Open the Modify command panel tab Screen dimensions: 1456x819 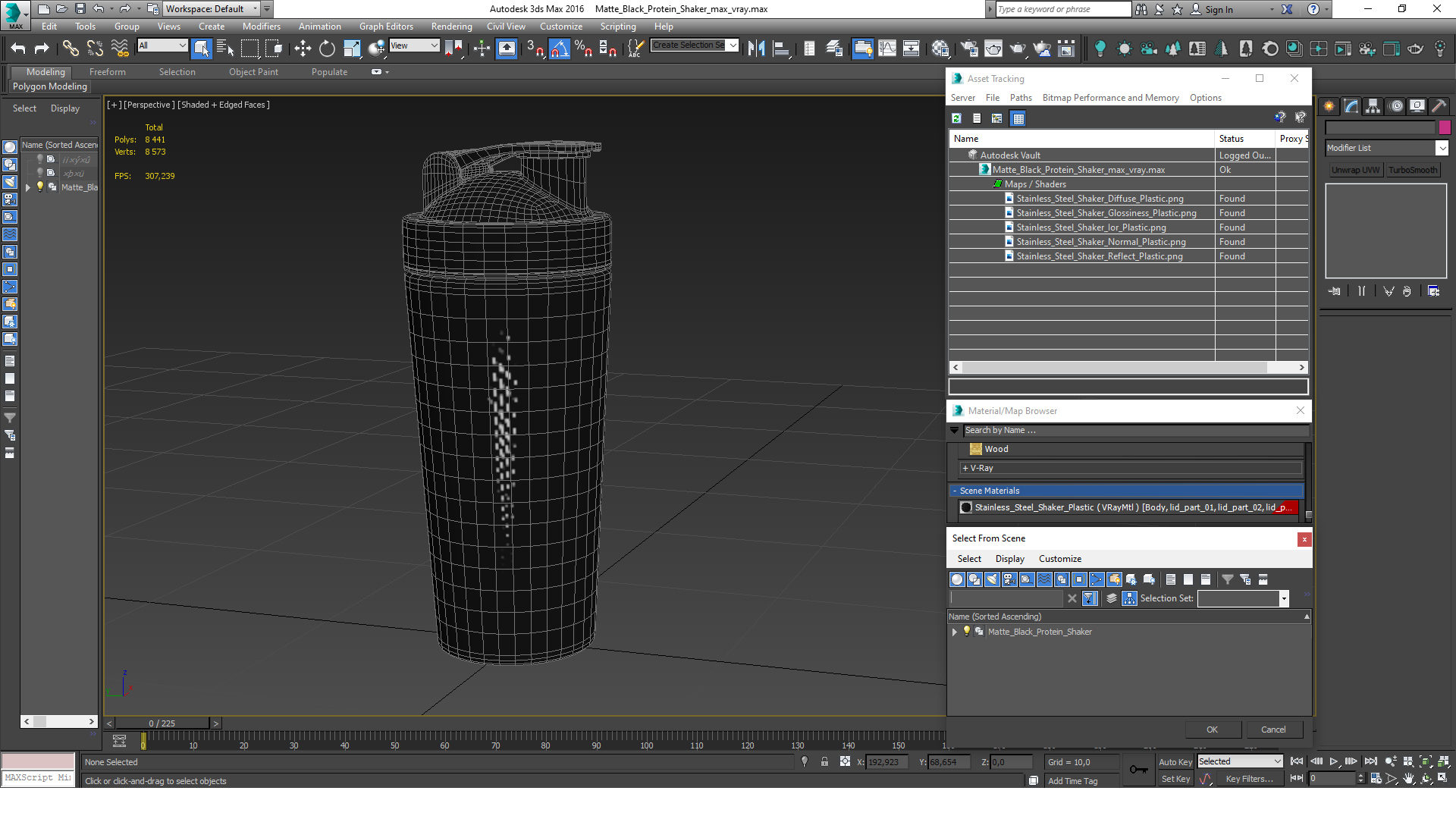1351,106
